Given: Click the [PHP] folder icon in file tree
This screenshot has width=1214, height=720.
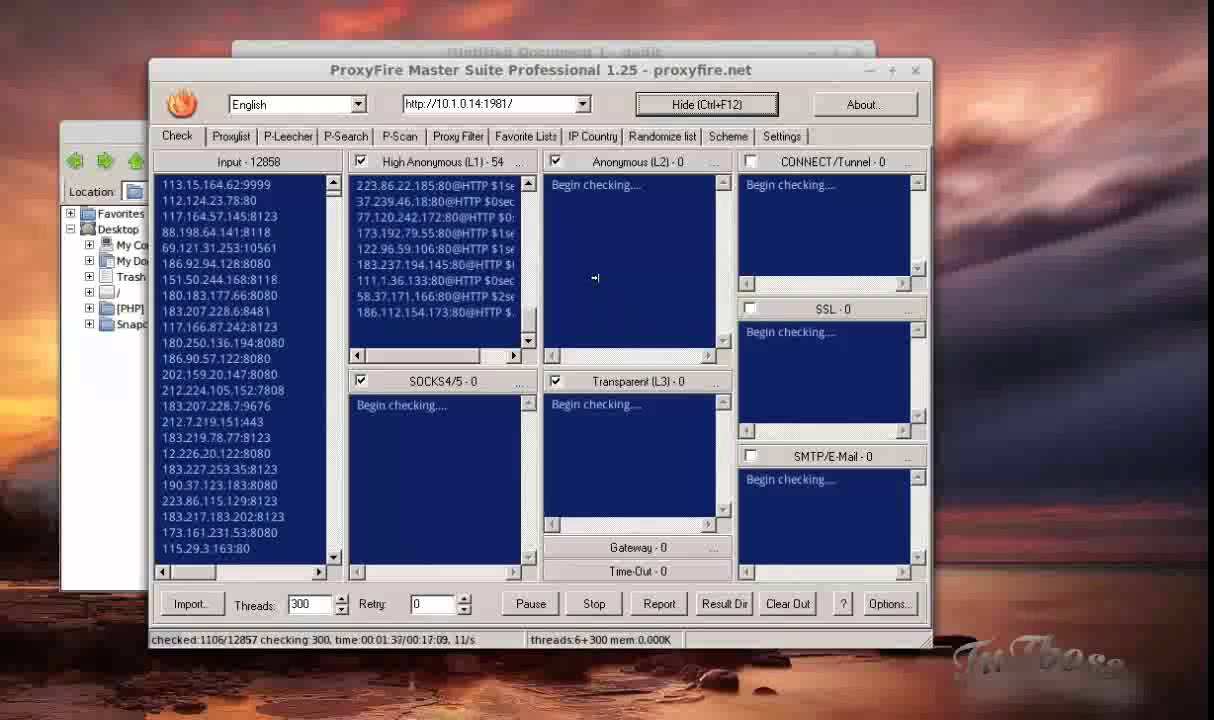Looking at the screenshot, I should pos(107,309).
